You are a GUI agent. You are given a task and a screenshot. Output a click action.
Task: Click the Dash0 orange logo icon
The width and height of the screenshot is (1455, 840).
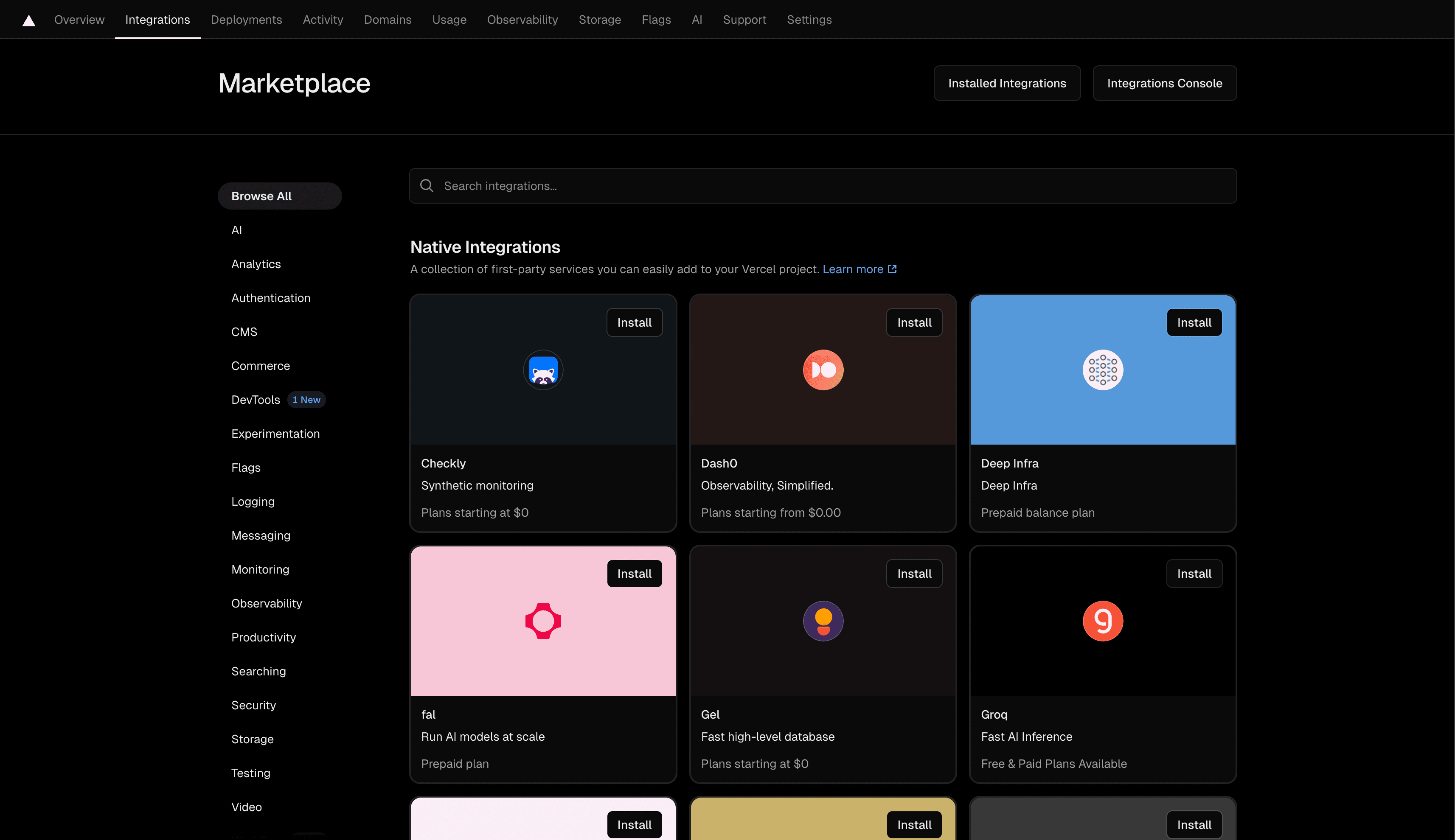pyautogui.click(x=823, y=370)
